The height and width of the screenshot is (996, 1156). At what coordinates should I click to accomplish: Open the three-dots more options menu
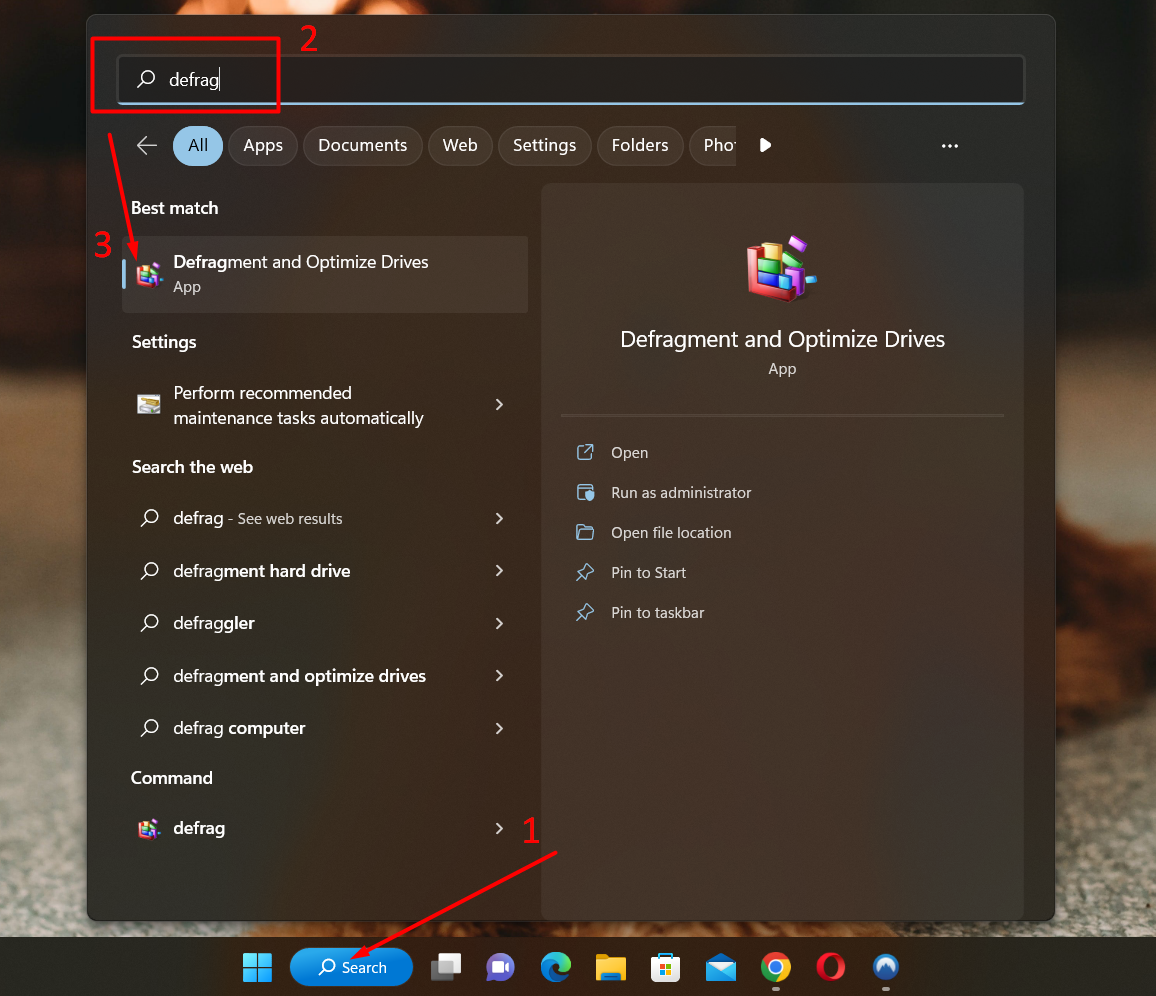pyautogui.click(x=950, y=146)
